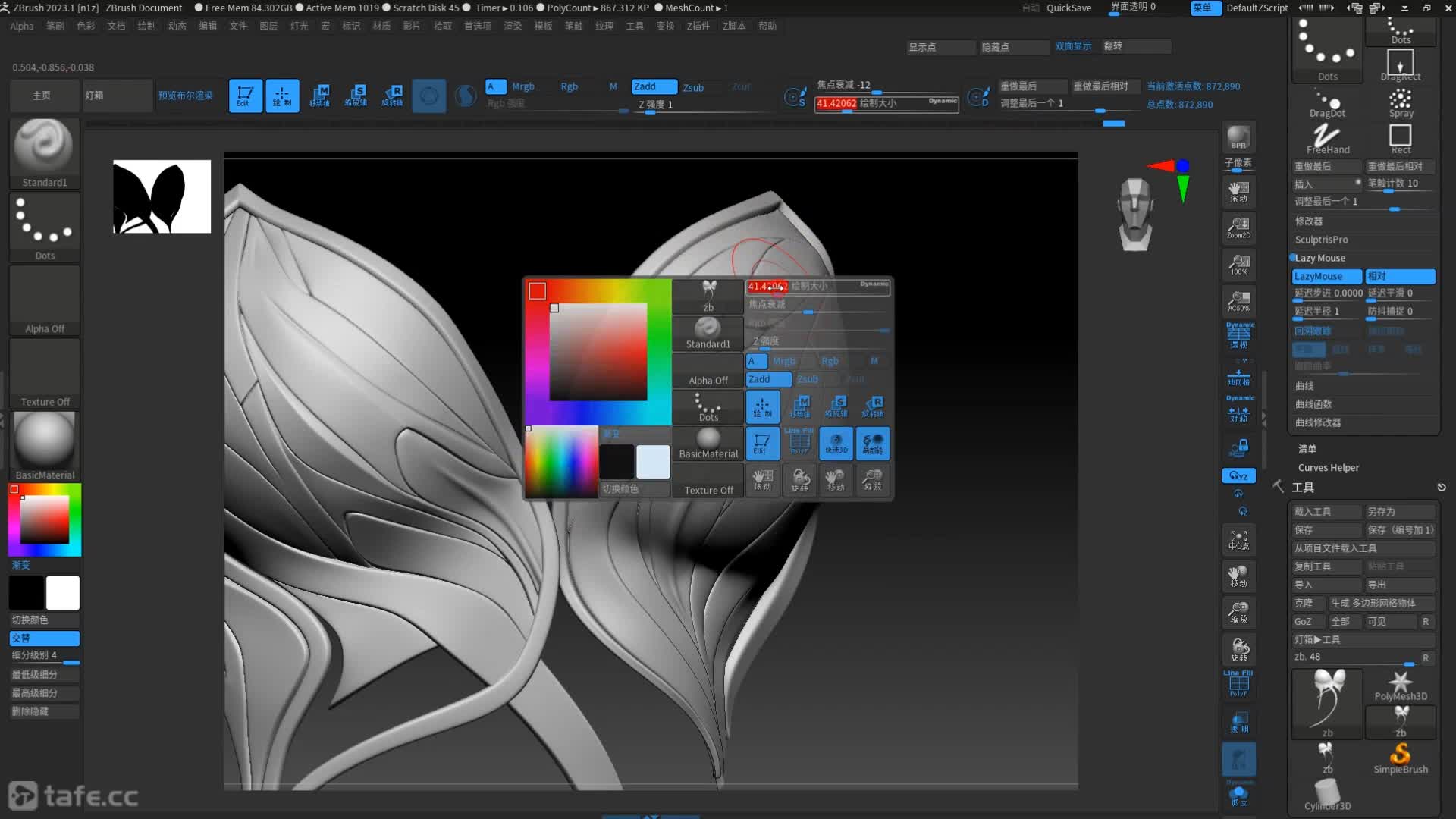Open the BasicMaterial picker on left shelf
The height and width of the screenshot is (819, 1456).
coord(44,445)
